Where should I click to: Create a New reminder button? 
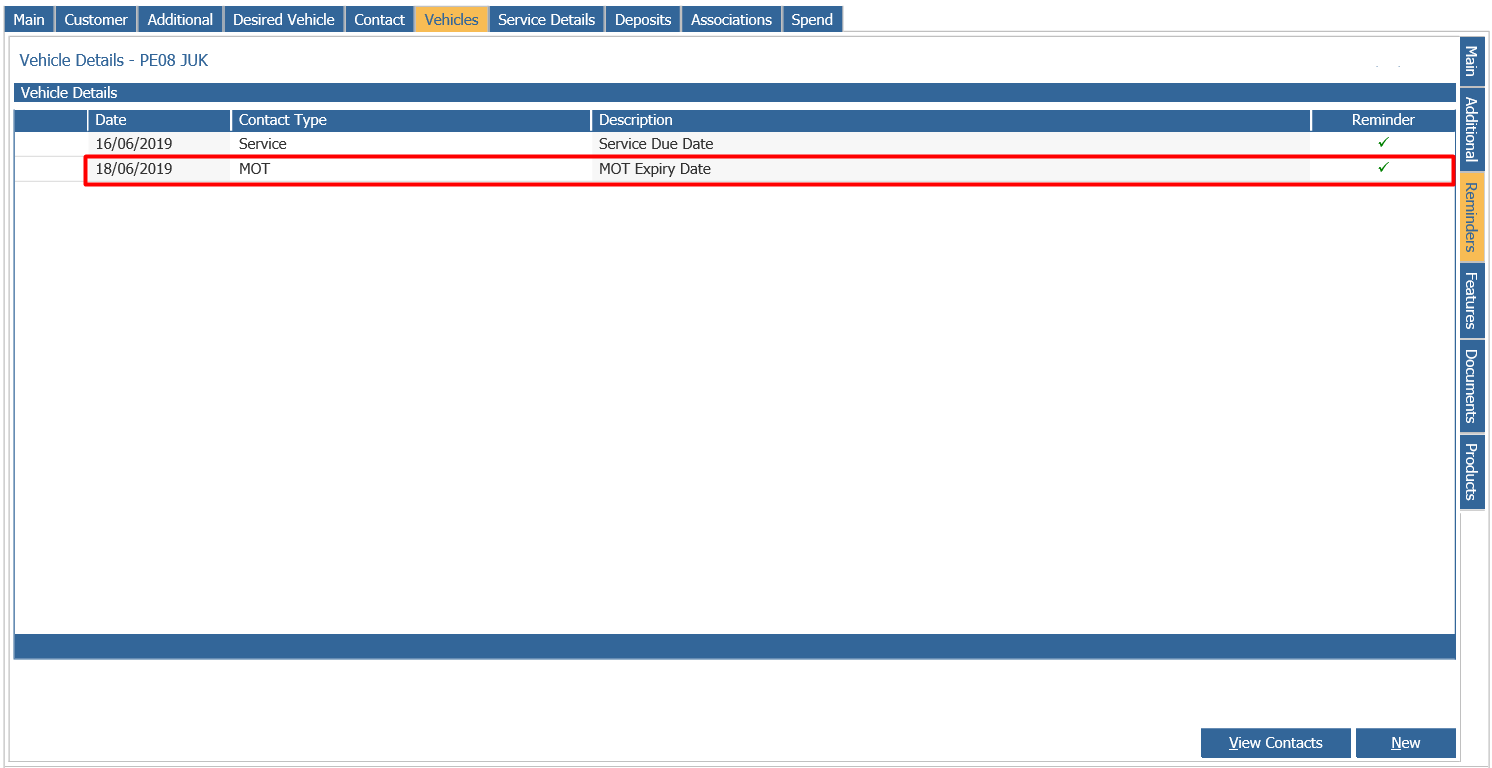click(x=1405, y=743)
